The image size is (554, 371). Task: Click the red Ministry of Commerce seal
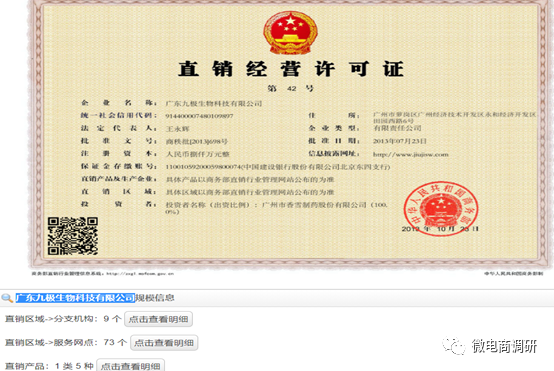click(x=441, y=209)
